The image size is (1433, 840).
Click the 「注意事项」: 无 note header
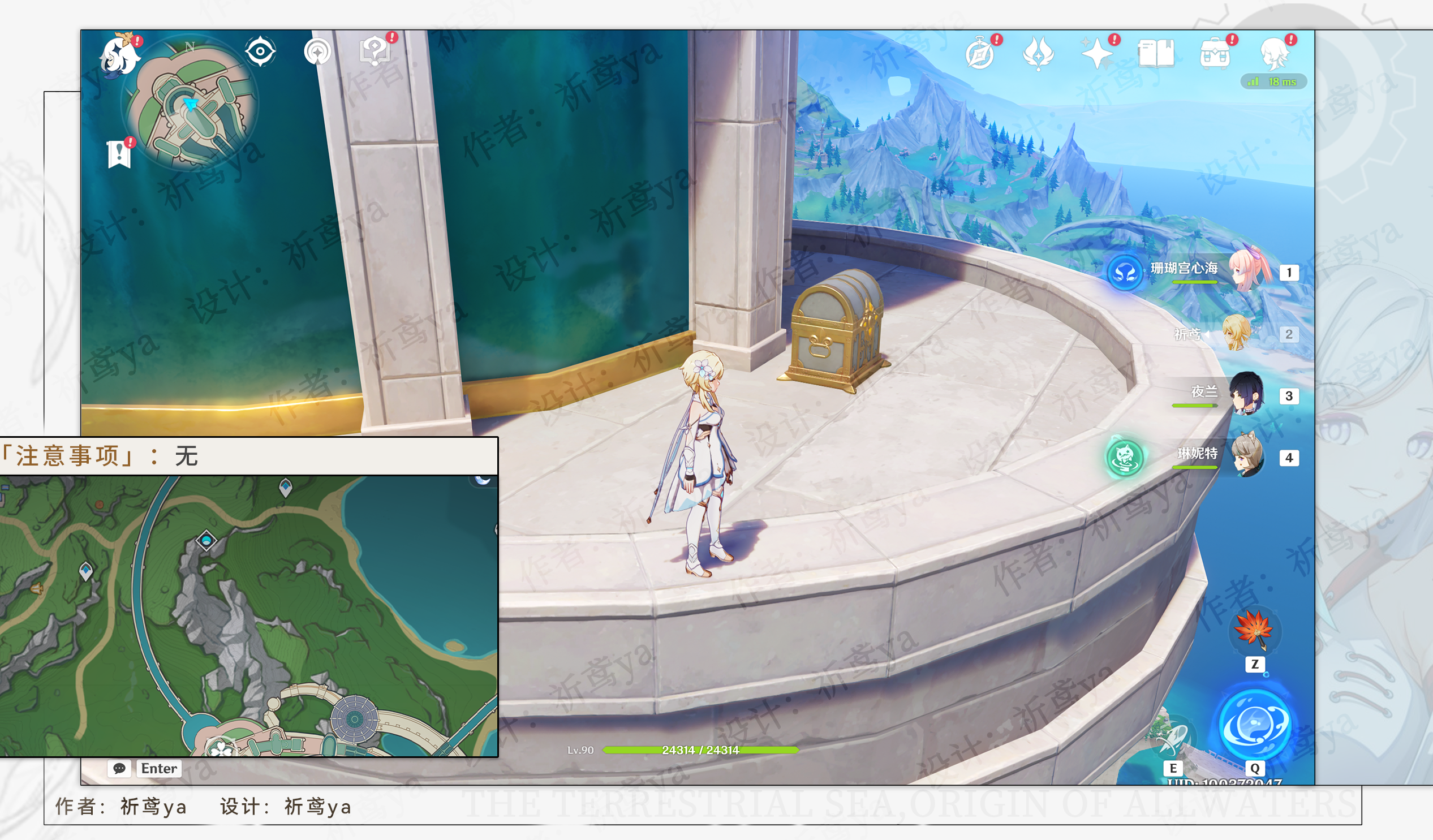(x=248, y=455)
